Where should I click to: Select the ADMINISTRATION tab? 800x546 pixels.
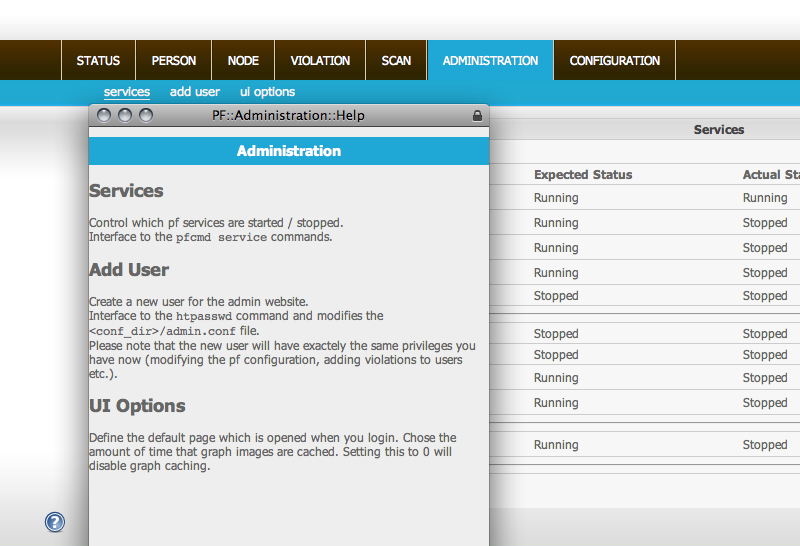[490, 61]
